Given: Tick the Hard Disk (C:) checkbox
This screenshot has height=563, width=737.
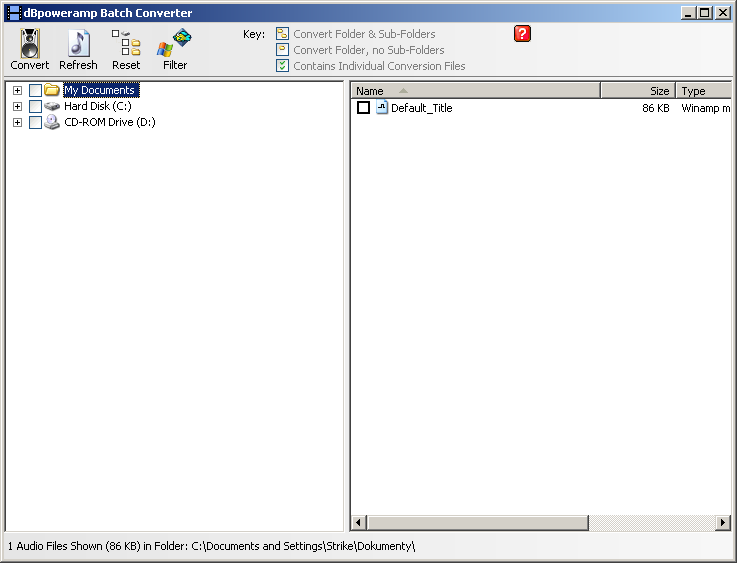Looking at the screenshot, I should coord(35,106).
